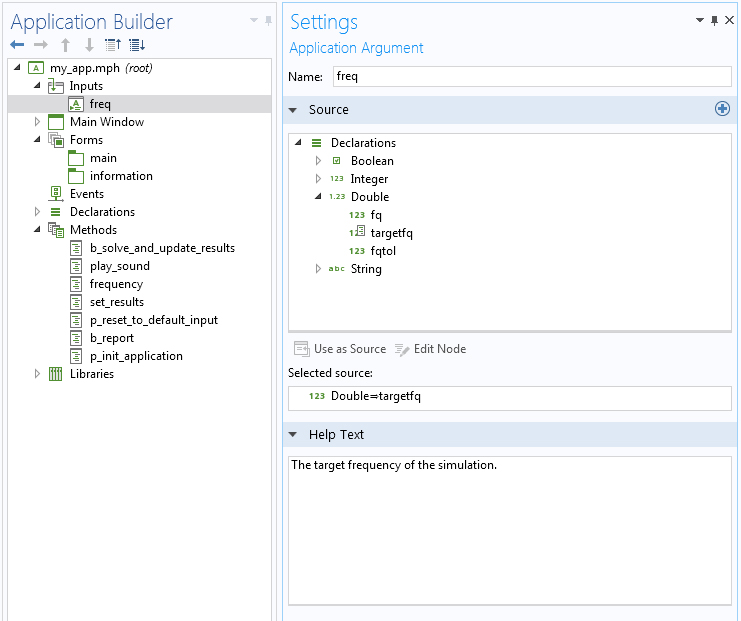This screenshot has width=741, height=621.
Task: Expand the Integer declarations
Action: point(318,179)
